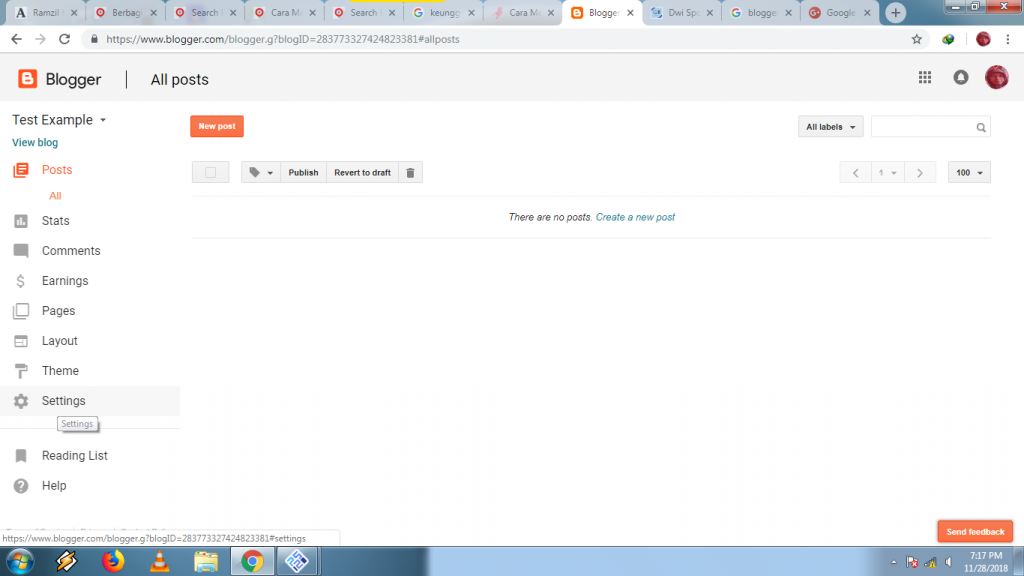The width and height of the screenshot is (1024, 576).
Task: Open the account profile avatar
Action: tap(997, 78)
